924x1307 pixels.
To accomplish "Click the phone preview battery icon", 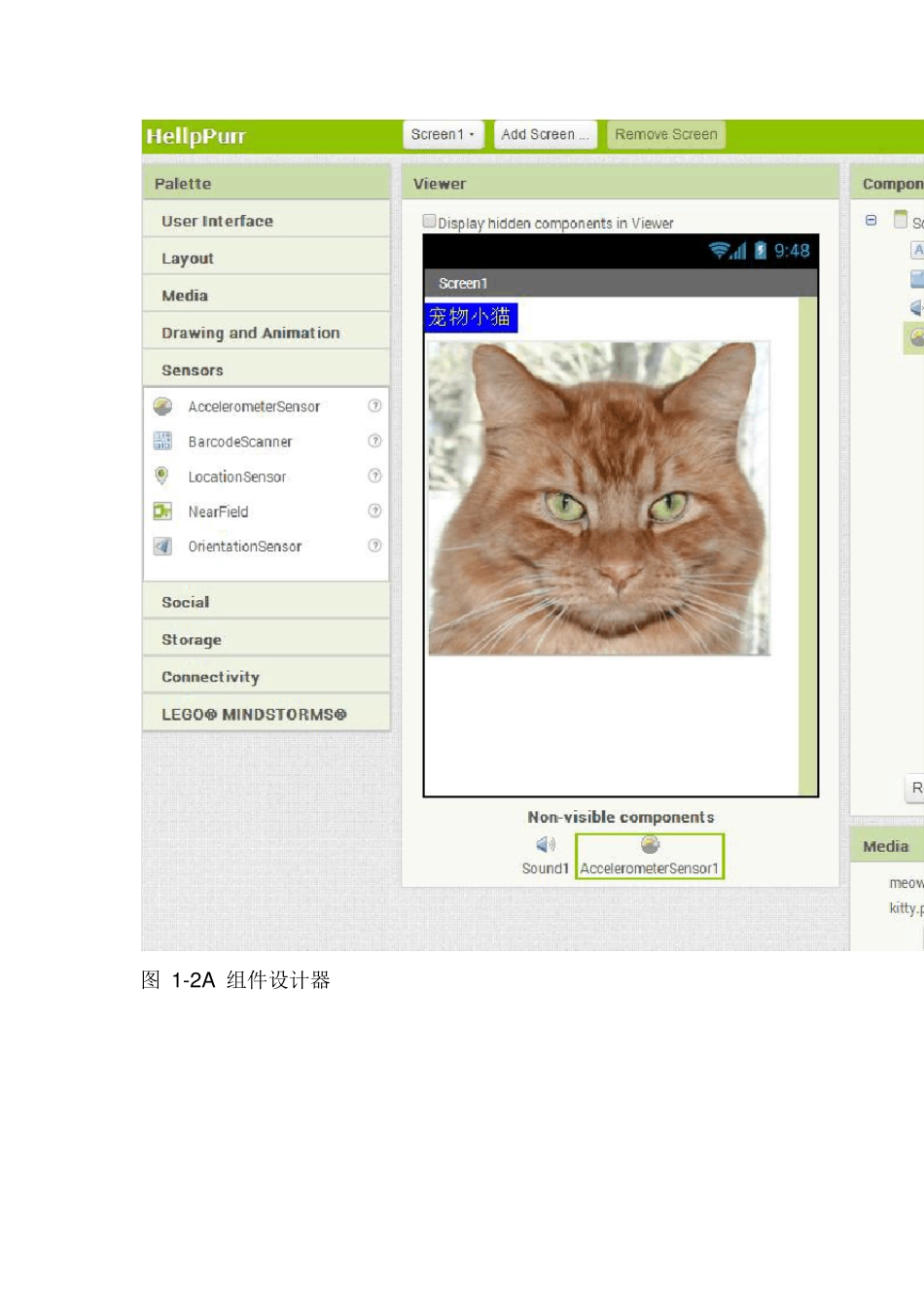I will pyautogui.click(x=761, y=251).
